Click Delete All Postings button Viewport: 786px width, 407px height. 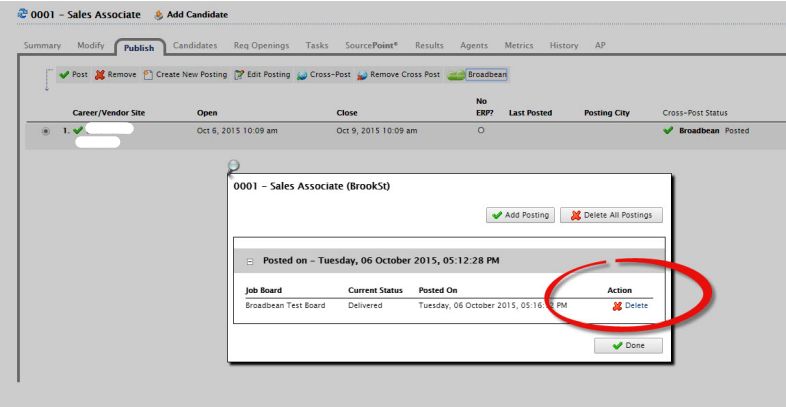tap(611, 215)
